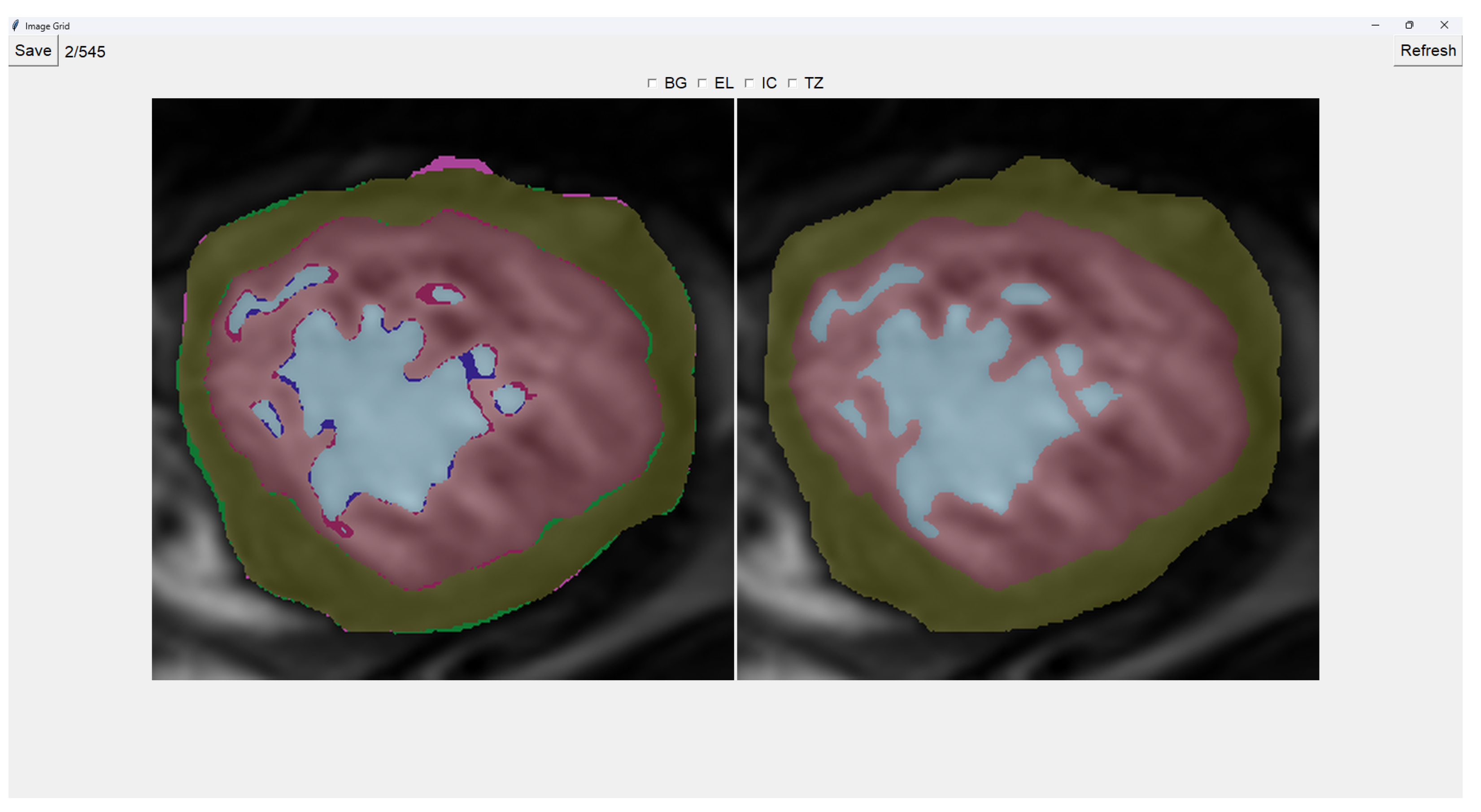Check the IC checkbox
Screen dimensions: 1481x812
749,83
